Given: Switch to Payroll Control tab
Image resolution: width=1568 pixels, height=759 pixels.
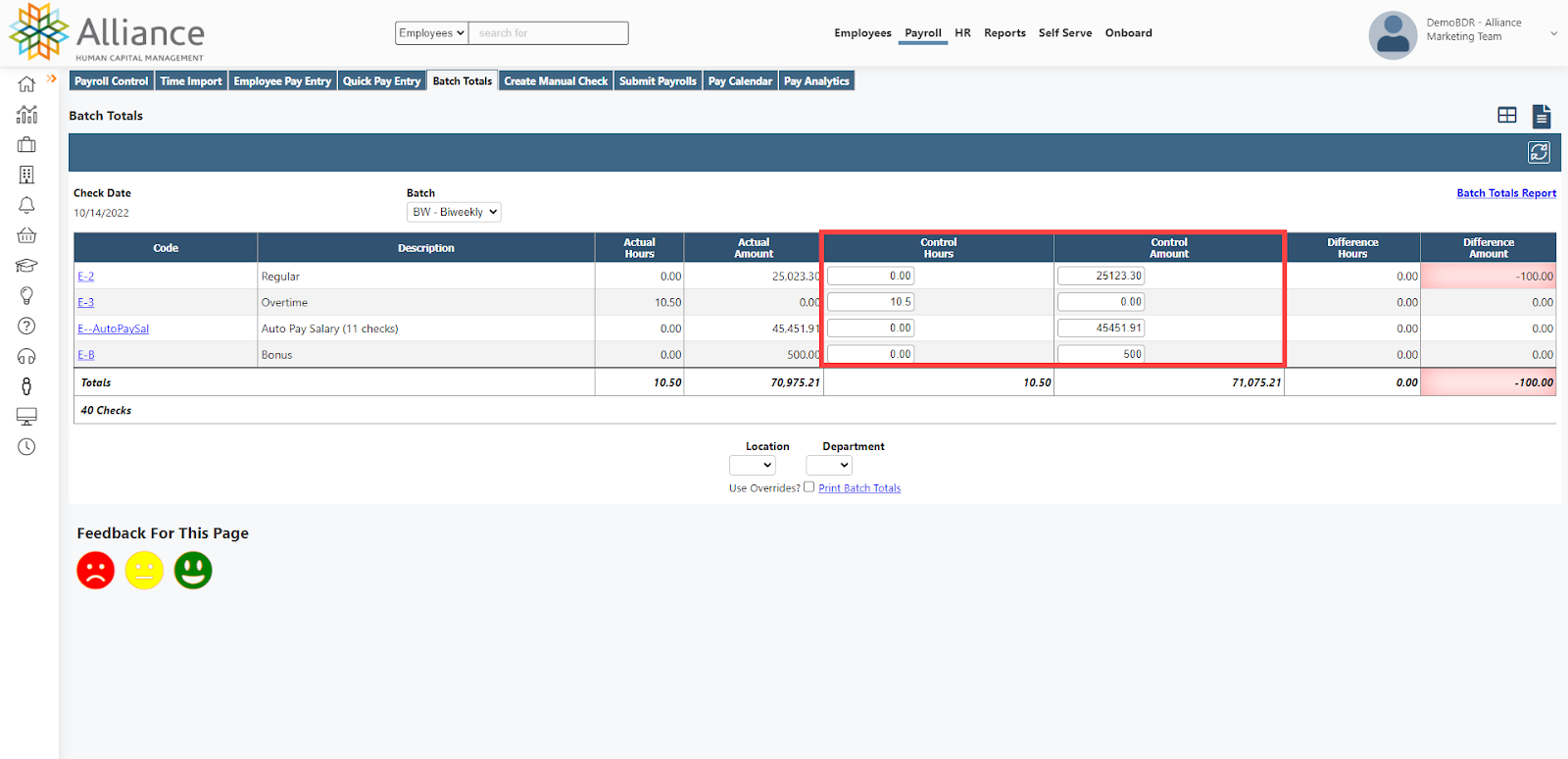Looking at the screenshot, I should tap(111, 81).
